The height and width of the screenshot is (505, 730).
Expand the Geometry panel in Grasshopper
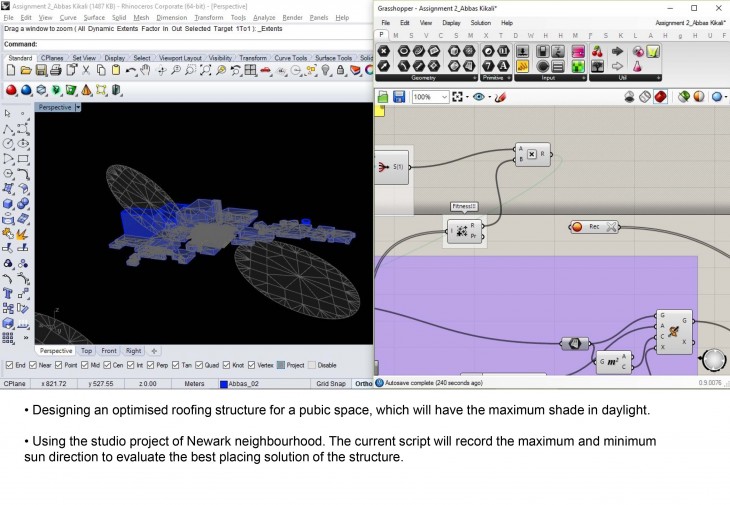pyautogui.click(x=473, y=77)
